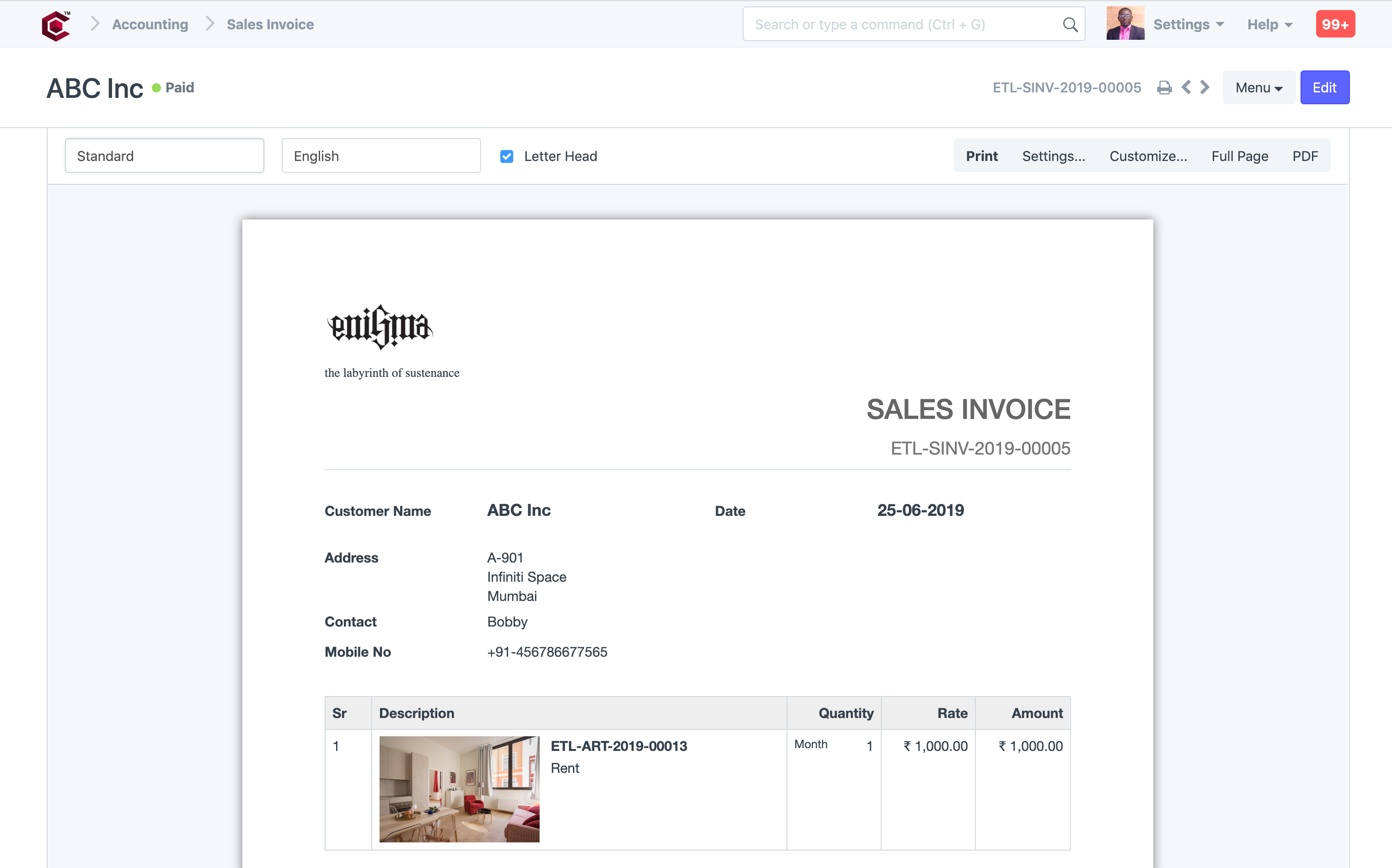Uncheck the Letter Head checkbox
1392x868 pixels.
(x=506, y=156)
